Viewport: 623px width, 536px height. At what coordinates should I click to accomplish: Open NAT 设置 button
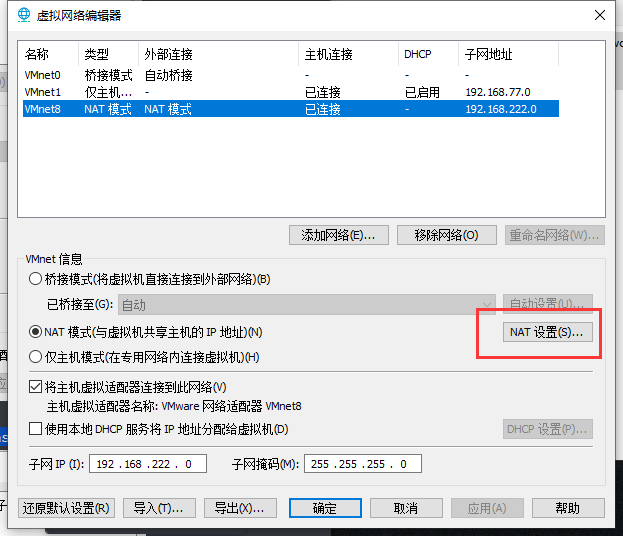point(548,332)
